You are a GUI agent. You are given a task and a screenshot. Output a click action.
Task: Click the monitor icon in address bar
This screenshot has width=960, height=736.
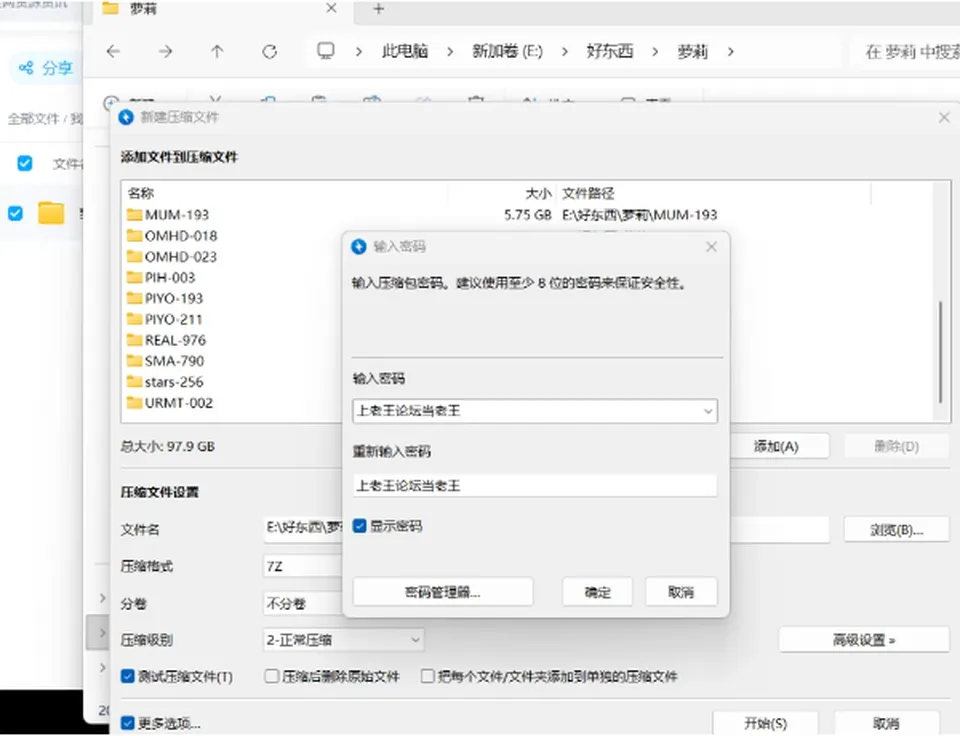[326, 51]
